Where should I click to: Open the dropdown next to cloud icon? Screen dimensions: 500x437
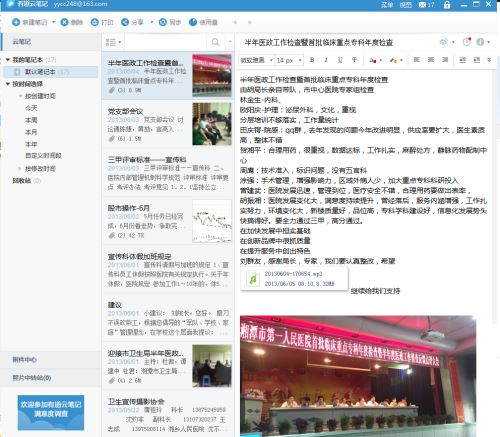(453, 42)
